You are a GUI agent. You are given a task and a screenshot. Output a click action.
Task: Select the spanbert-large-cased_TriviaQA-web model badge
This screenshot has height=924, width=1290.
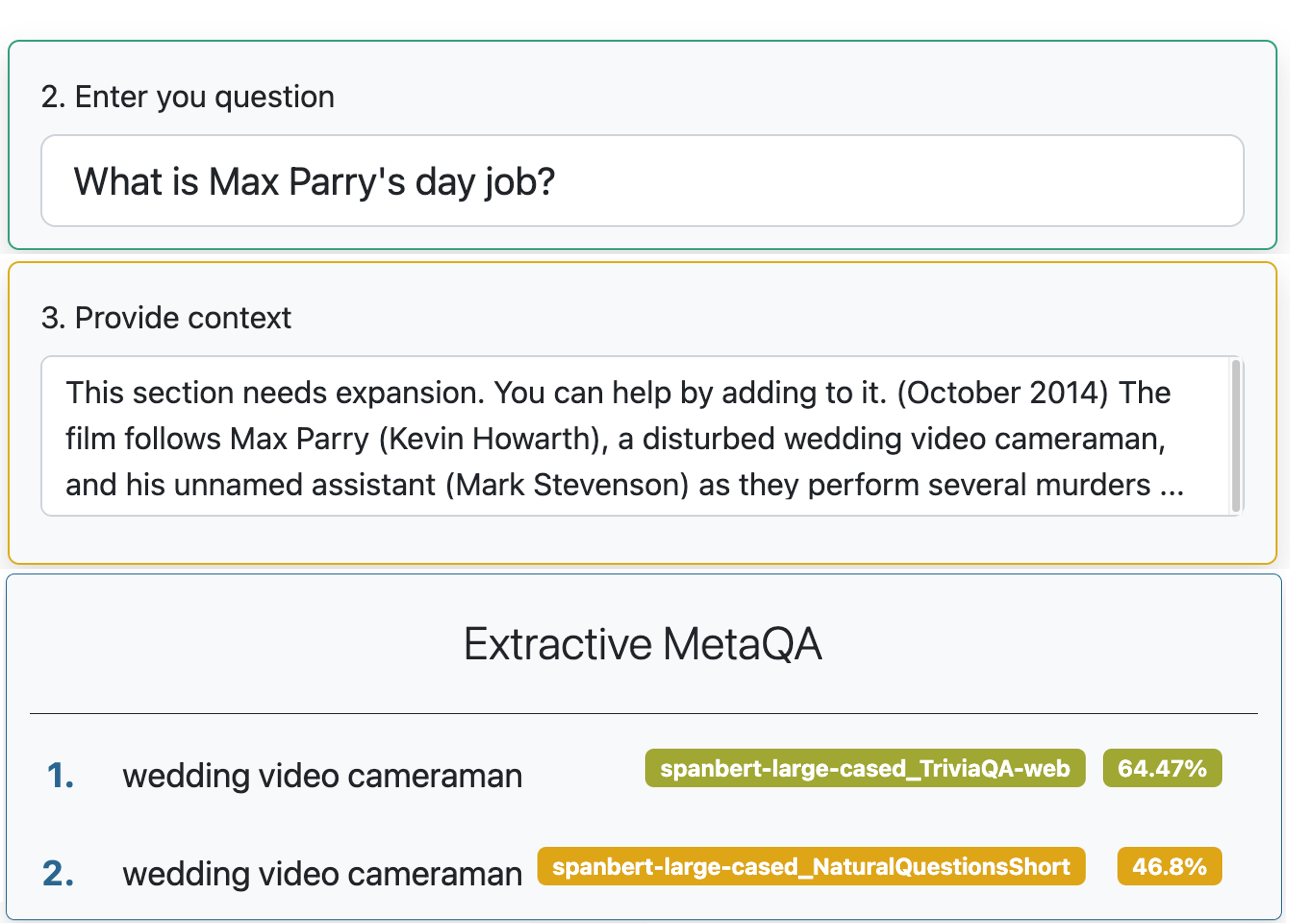pyautogui.click(x=864, y=768)
